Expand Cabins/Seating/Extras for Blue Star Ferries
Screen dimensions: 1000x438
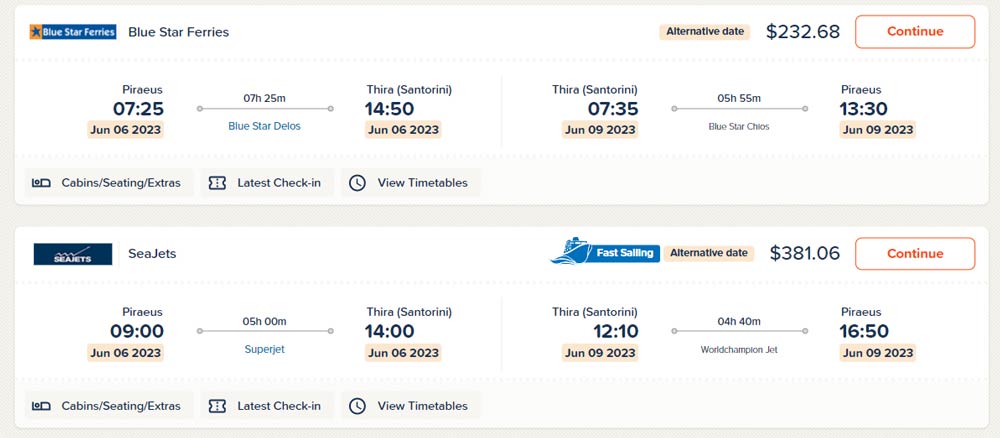click(x=120, y=183)
